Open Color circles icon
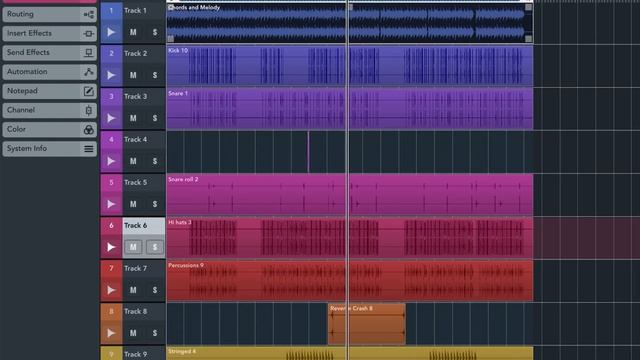Image resolution: width=640 pixels, height=360 pixels. [89, 130]
